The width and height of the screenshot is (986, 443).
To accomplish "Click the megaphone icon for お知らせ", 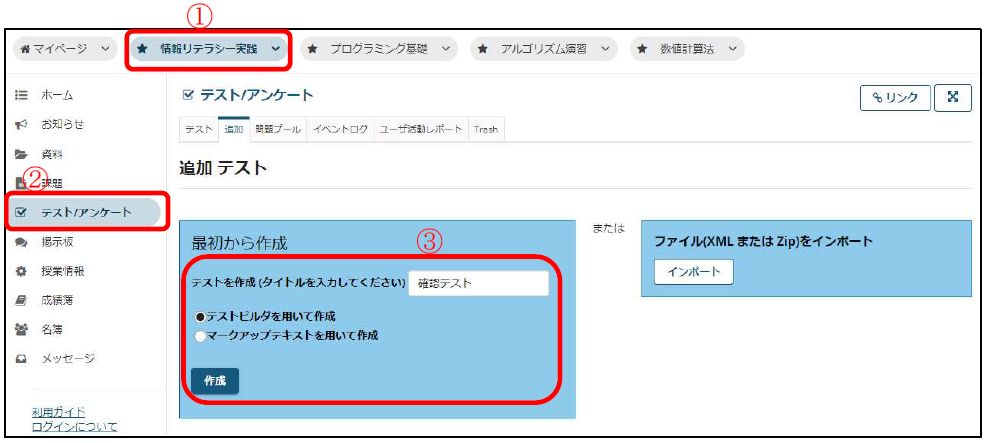I will [20, 124].
